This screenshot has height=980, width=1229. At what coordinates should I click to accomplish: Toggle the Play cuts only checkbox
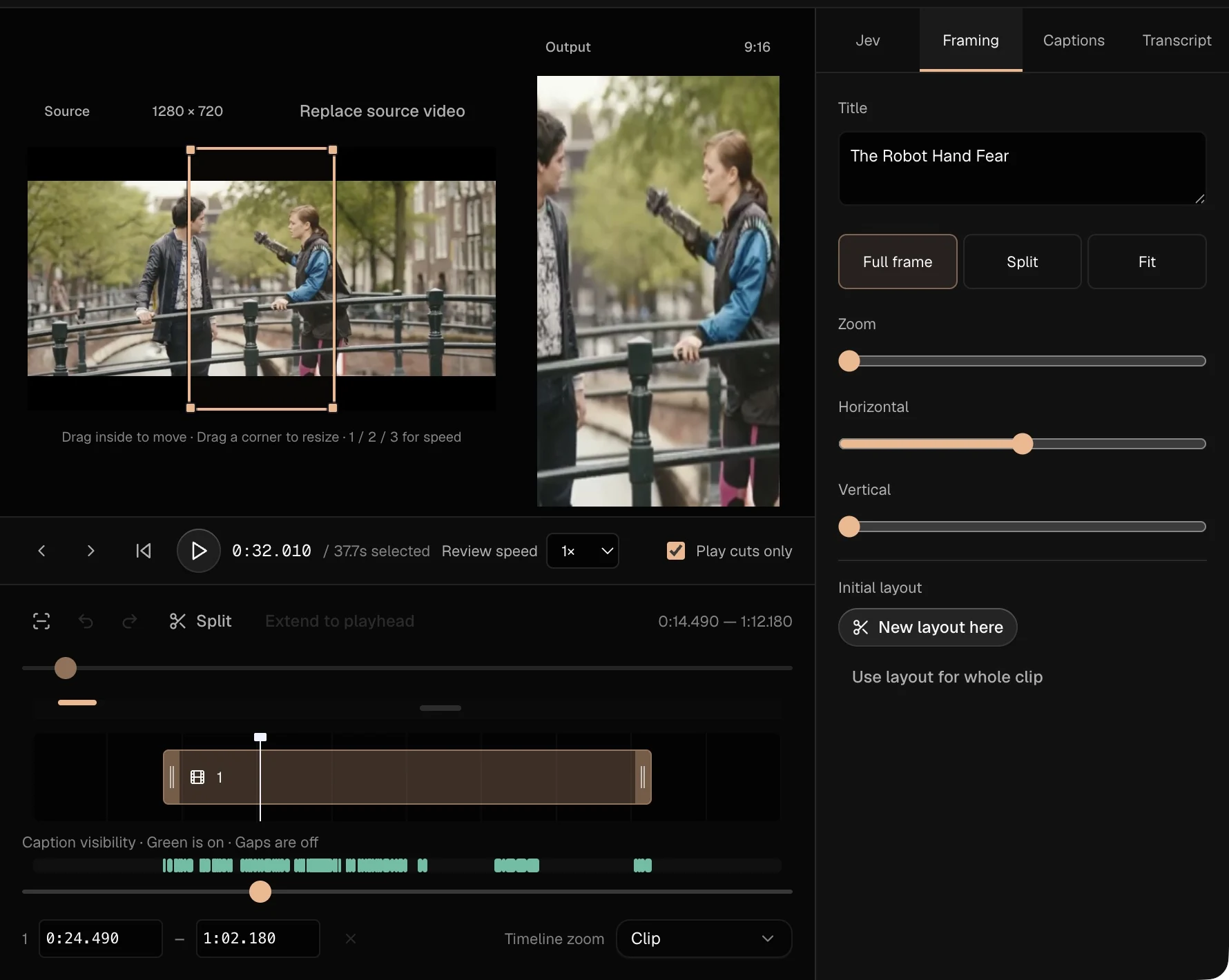click(x=676, y=551)
